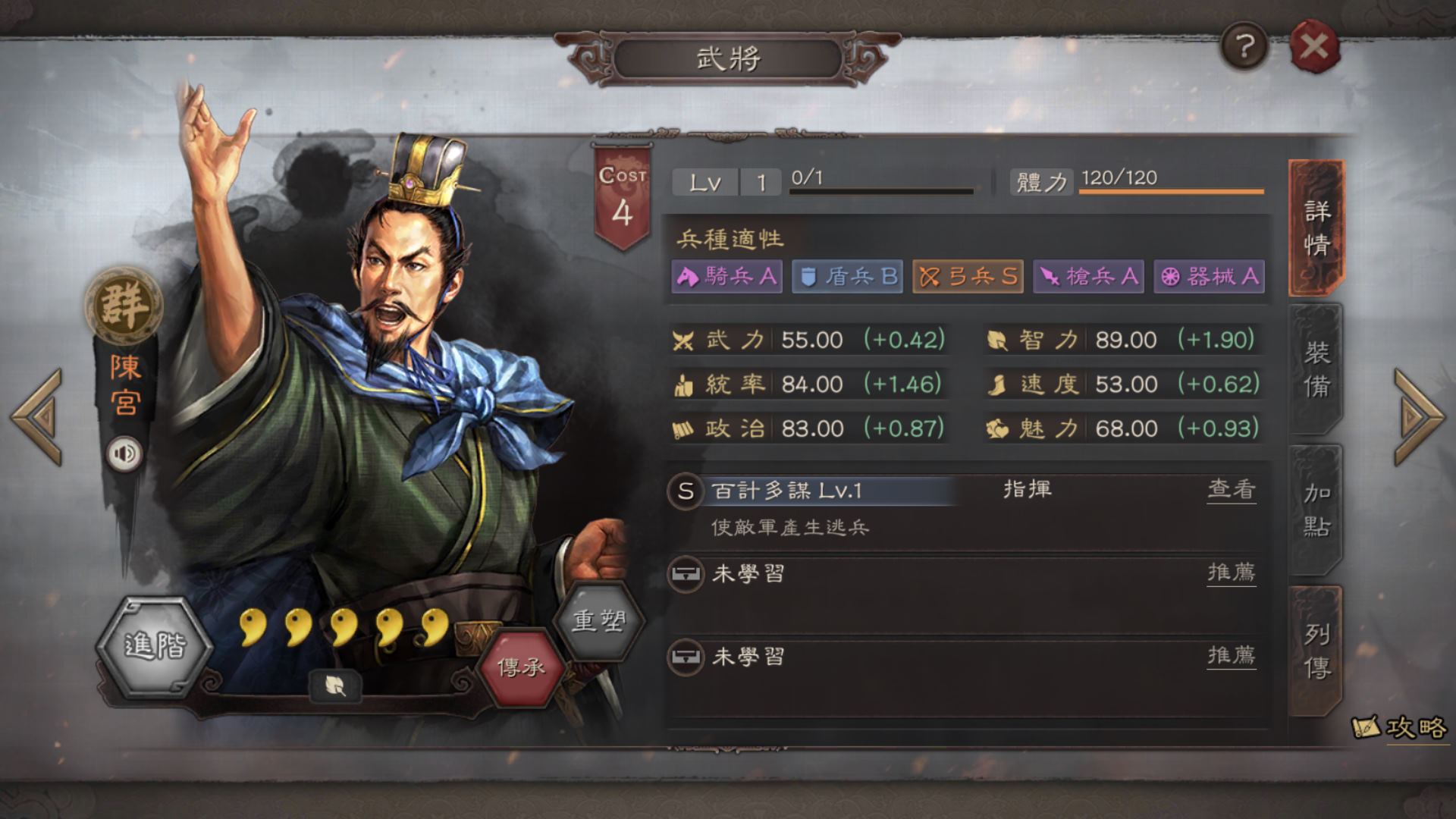Click 推薦 on first unlearned skill slot
The width and height of the screenshot is (1456, 819).
(x=1232, y=573)
